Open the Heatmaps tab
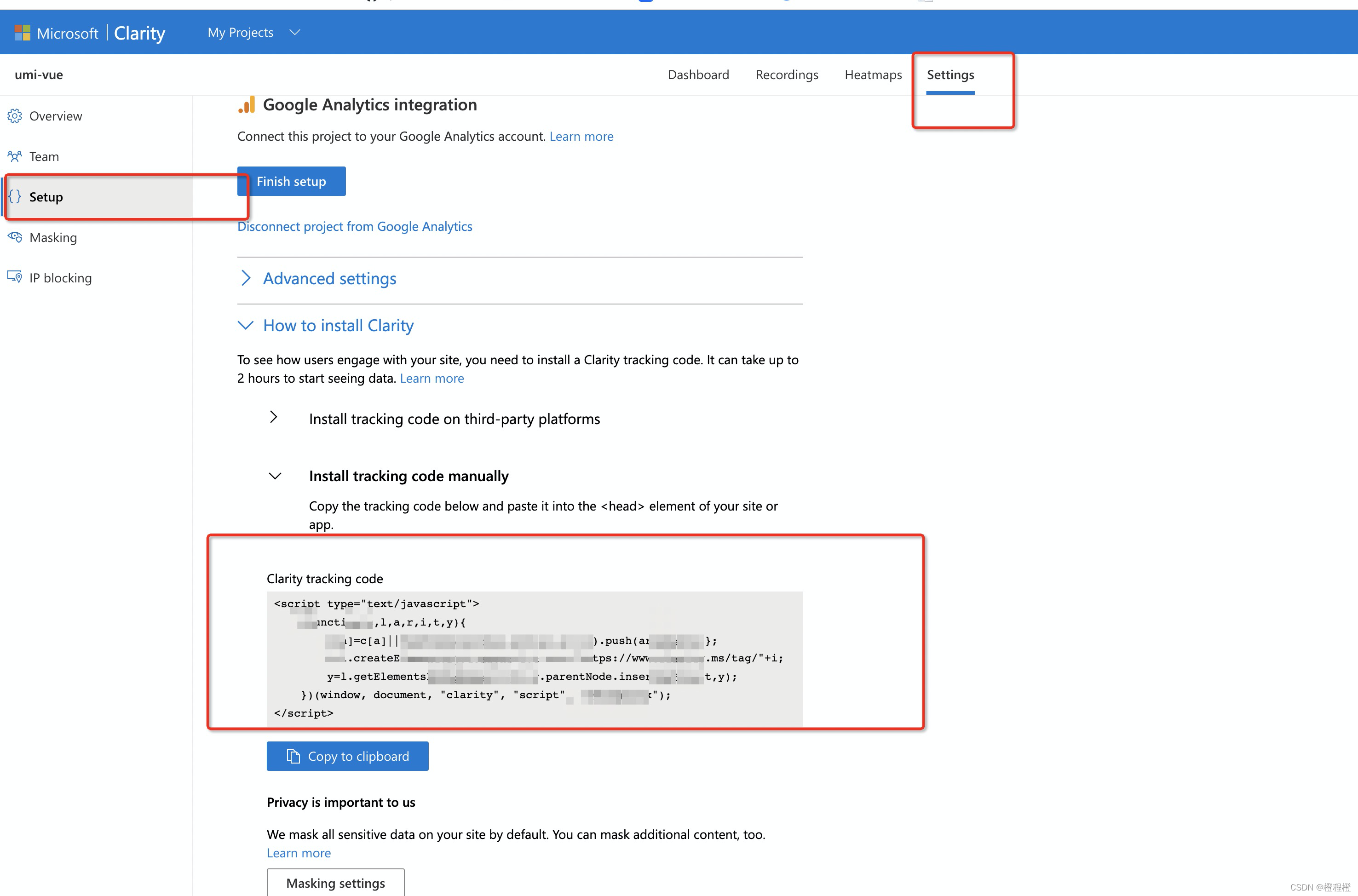The width and height of the screenshot is (1358, 896). click(873, 75)
